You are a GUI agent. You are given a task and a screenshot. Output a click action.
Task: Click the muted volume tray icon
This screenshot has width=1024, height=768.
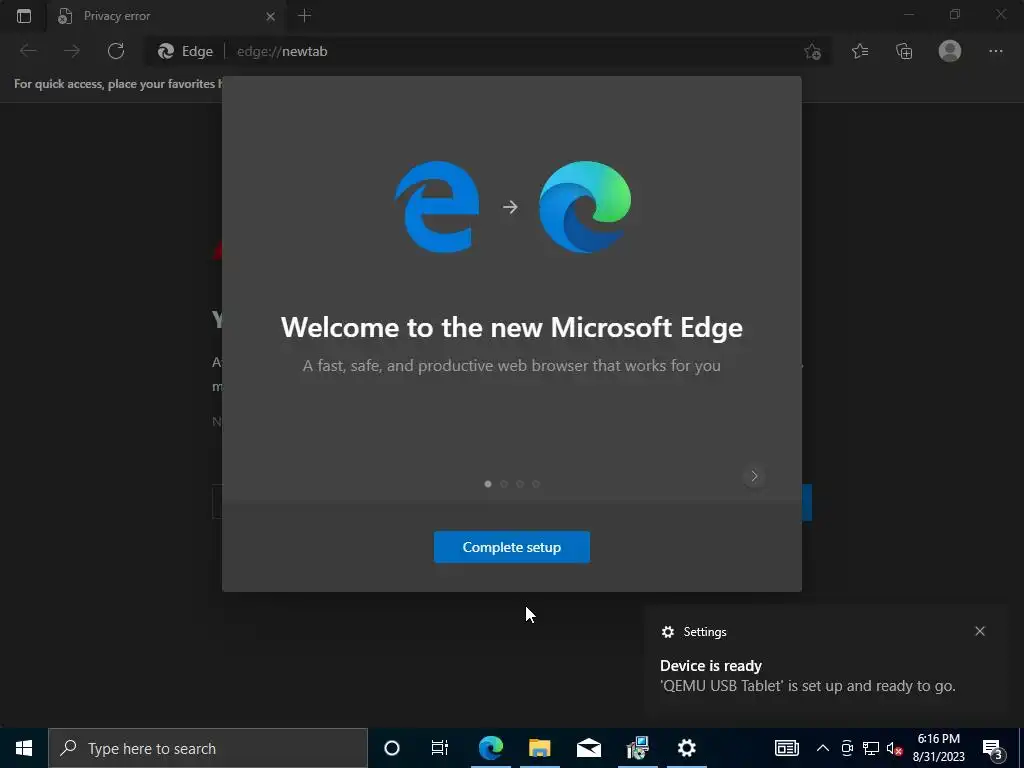[895, 748]
